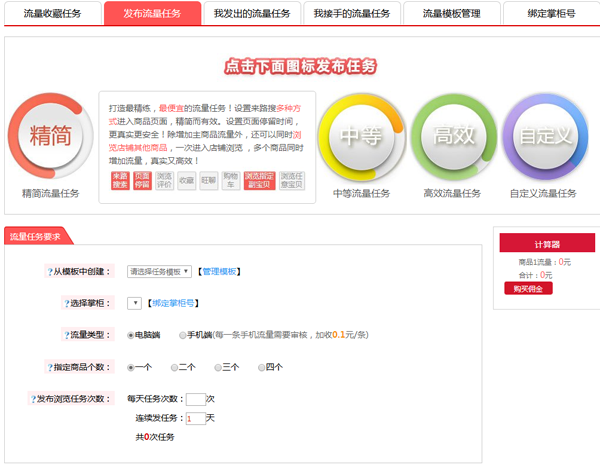Choose 三个 product count radio

click(x=218, y=368)
